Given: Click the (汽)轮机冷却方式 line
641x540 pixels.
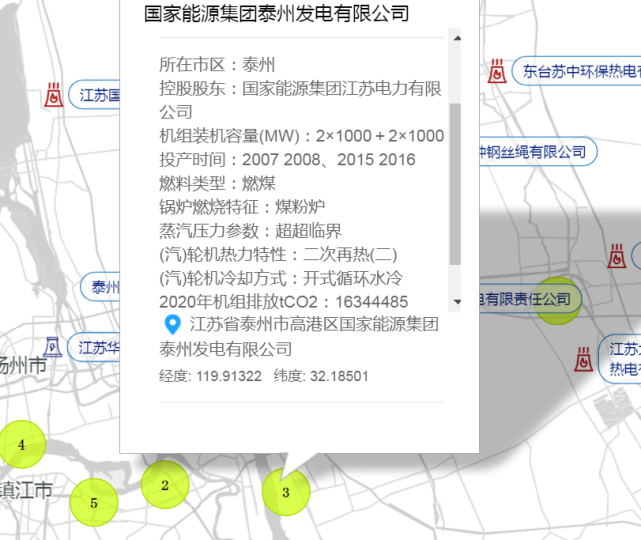Looking at the screenshot, I should pyautogui.click(x=281, y=278).
